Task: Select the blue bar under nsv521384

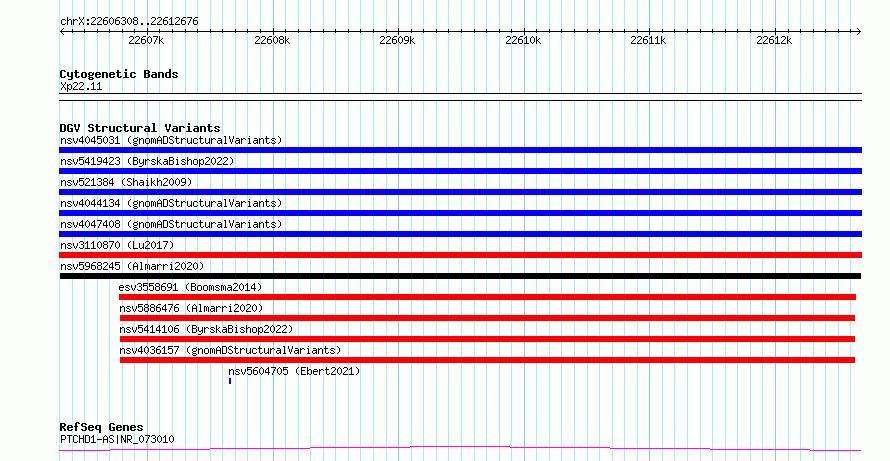Action: (x=460, y=192)
